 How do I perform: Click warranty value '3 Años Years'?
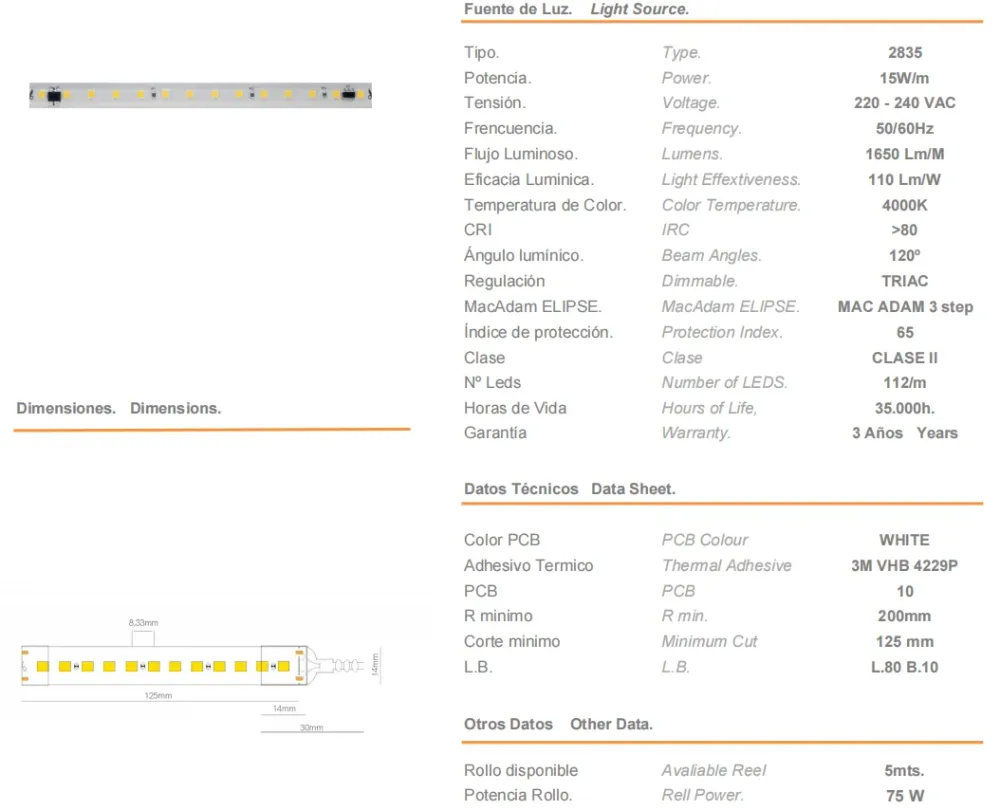click(x=904, y=432)
